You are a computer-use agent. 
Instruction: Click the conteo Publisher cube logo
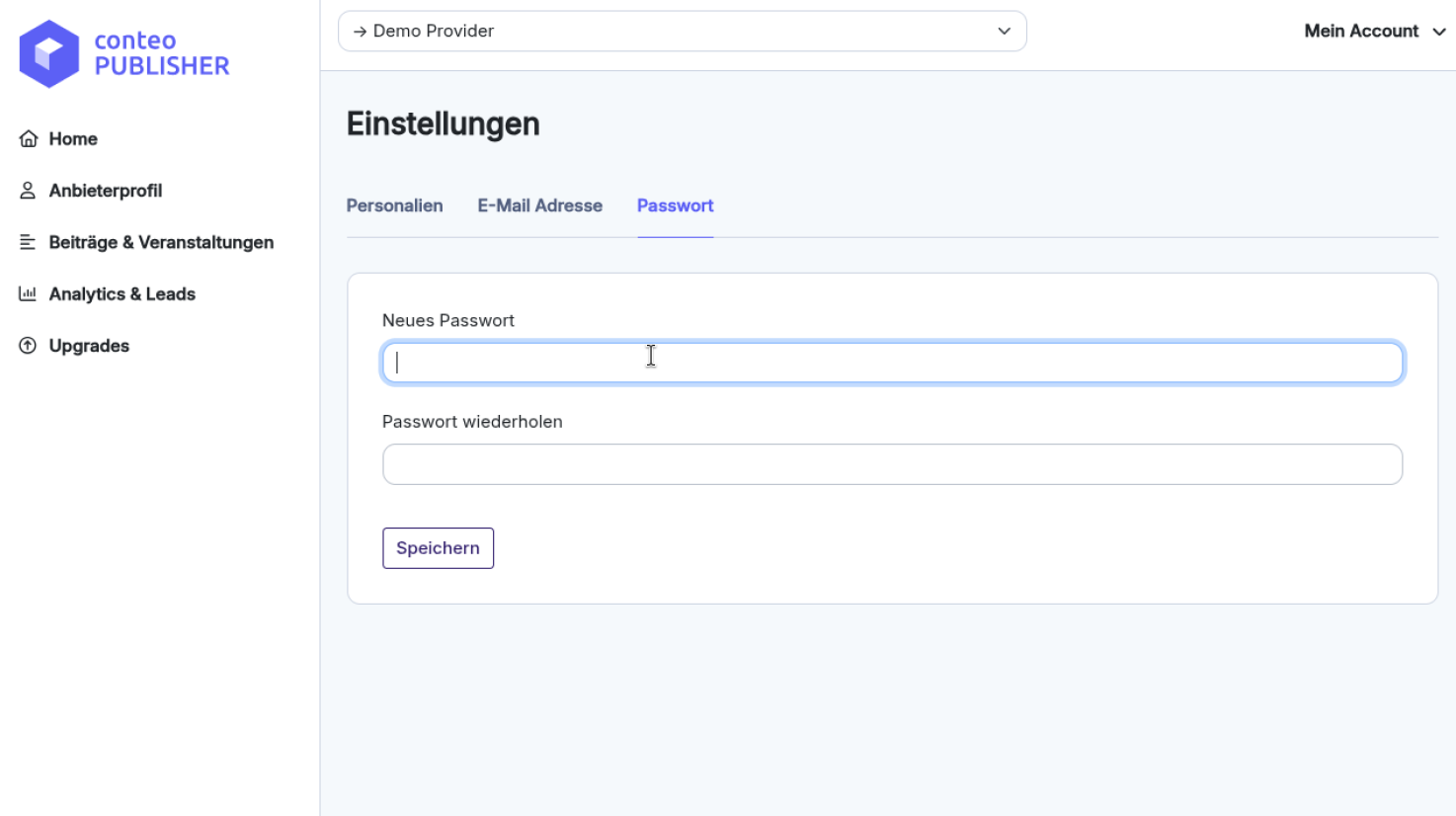[49, 53]
